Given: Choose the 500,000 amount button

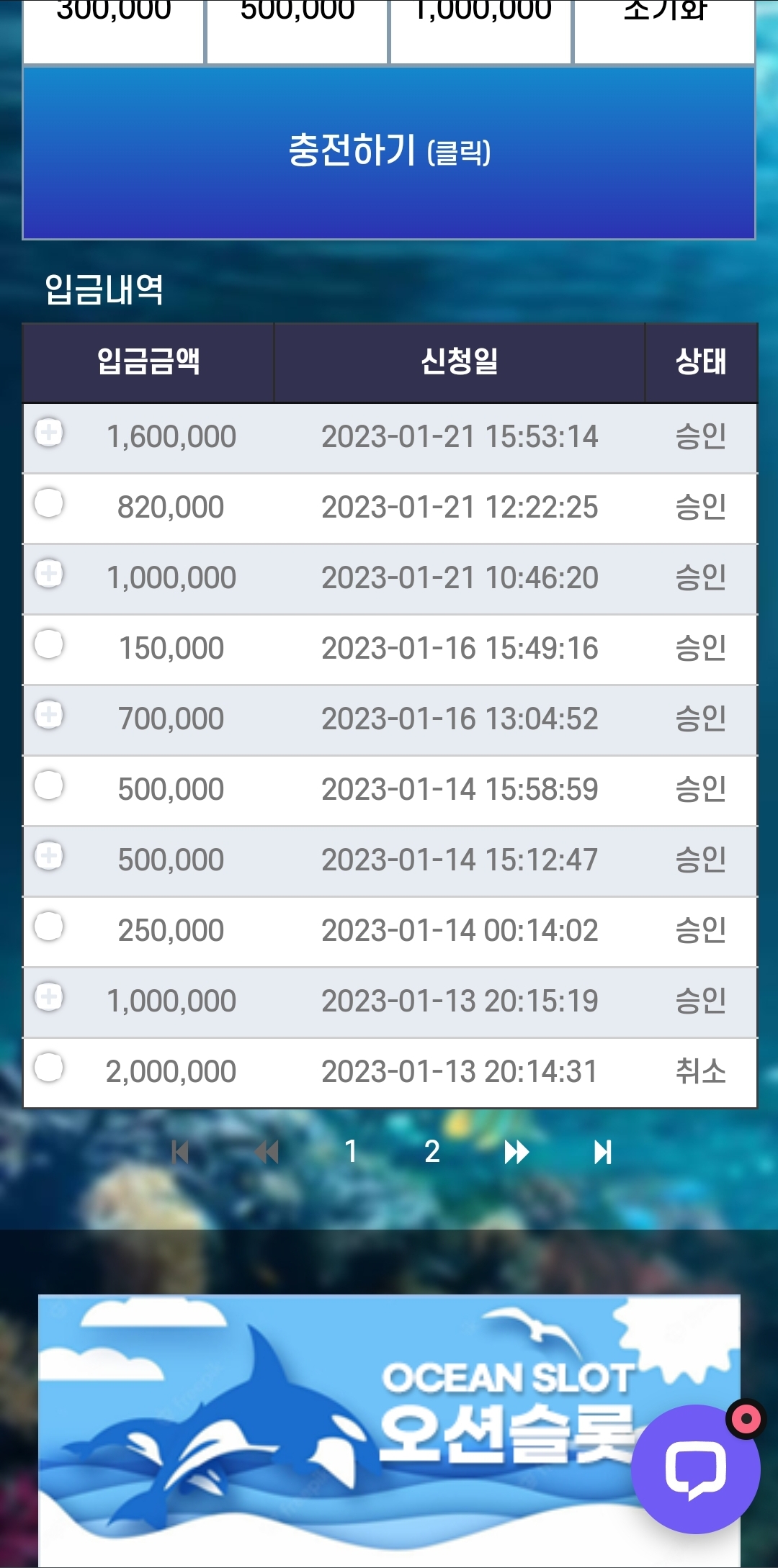Looking at the screenshot, I should click(298, 31).
